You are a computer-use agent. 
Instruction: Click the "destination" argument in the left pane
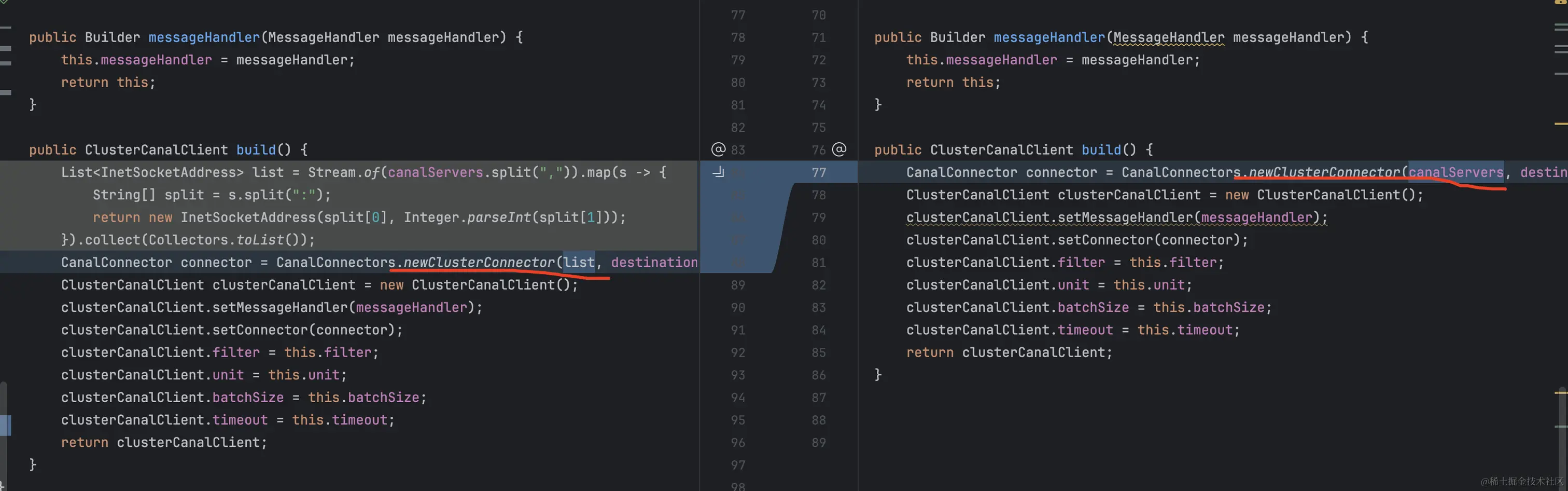654,263
